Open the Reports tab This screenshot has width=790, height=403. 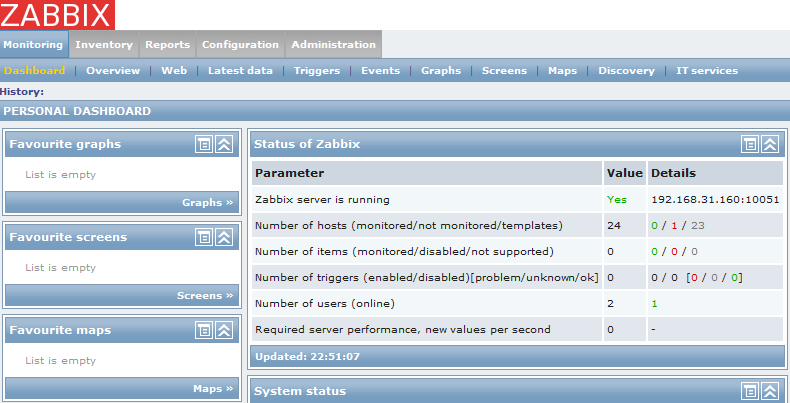click(167, 44)
